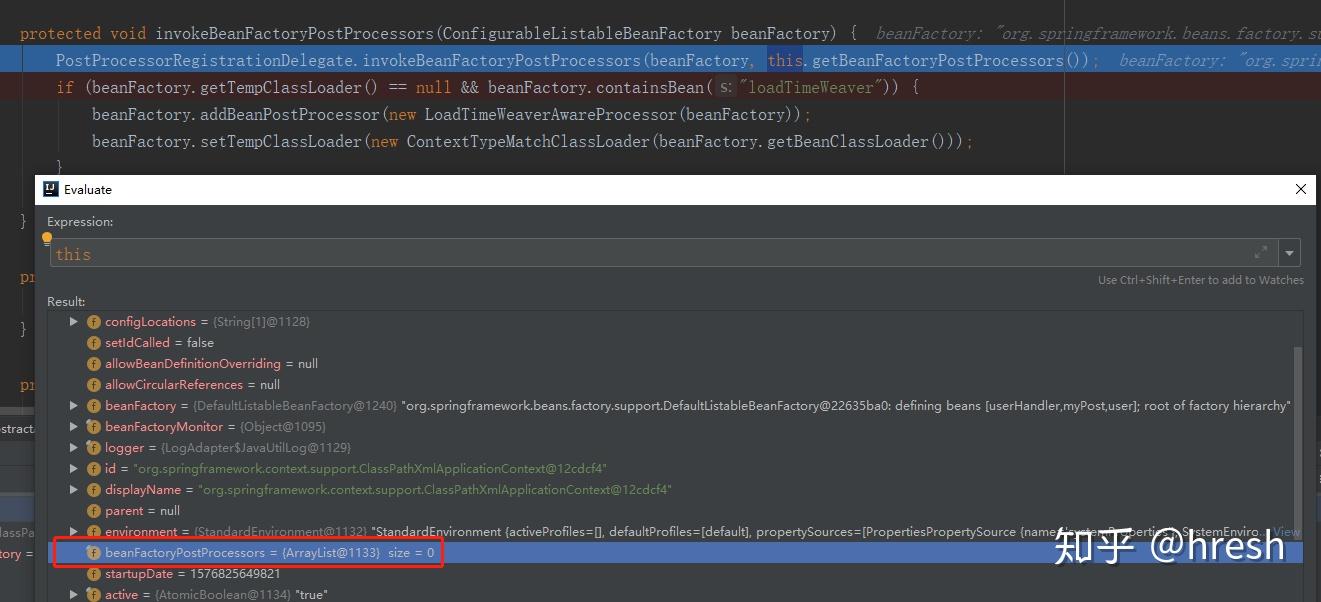Click the field icon next to logger
Screen dimensions: 1321x602
click(93, 447)
